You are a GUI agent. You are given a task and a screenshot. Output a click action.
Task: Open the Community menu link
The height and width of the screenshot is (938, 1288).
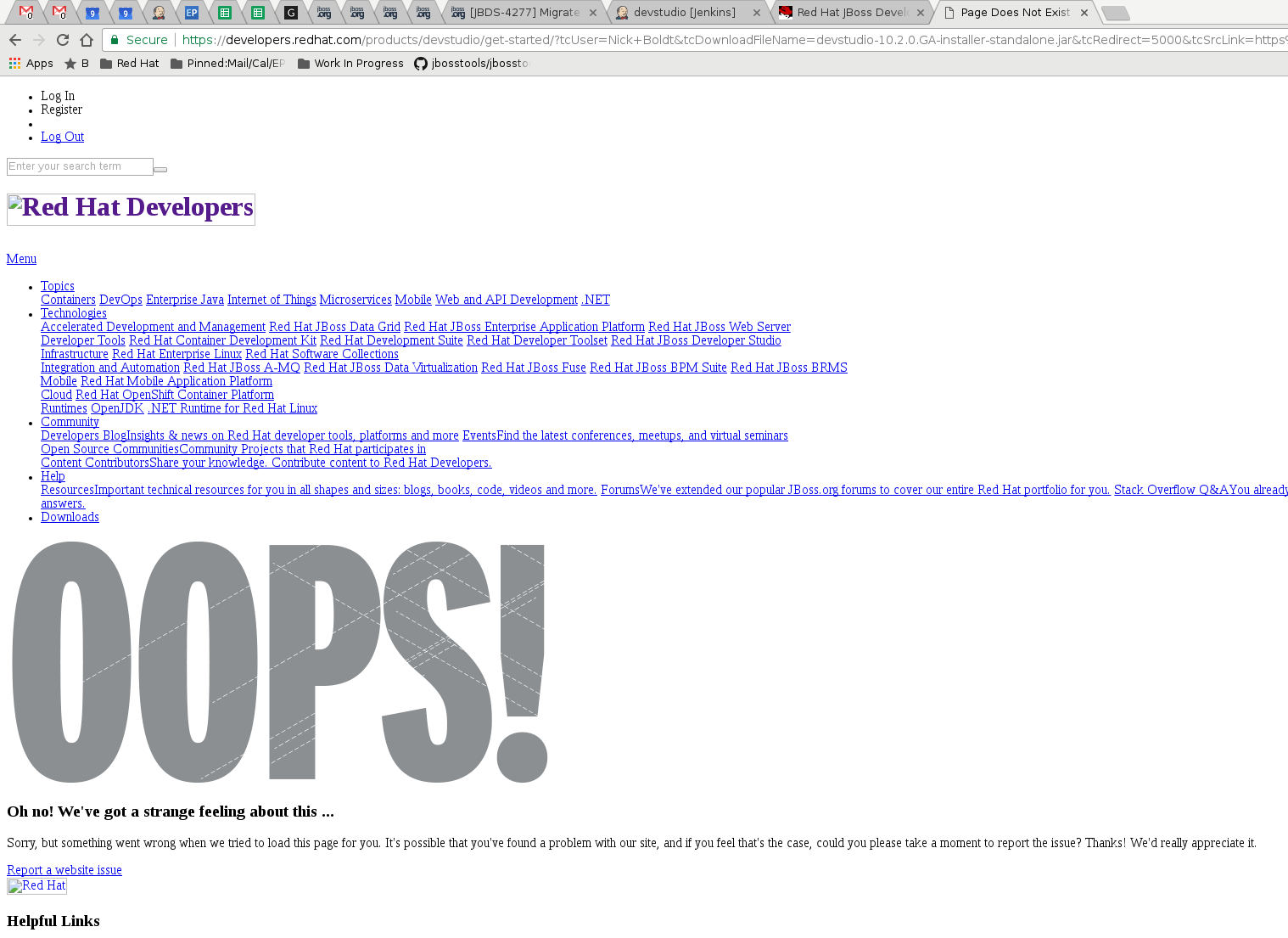point(70,422)
